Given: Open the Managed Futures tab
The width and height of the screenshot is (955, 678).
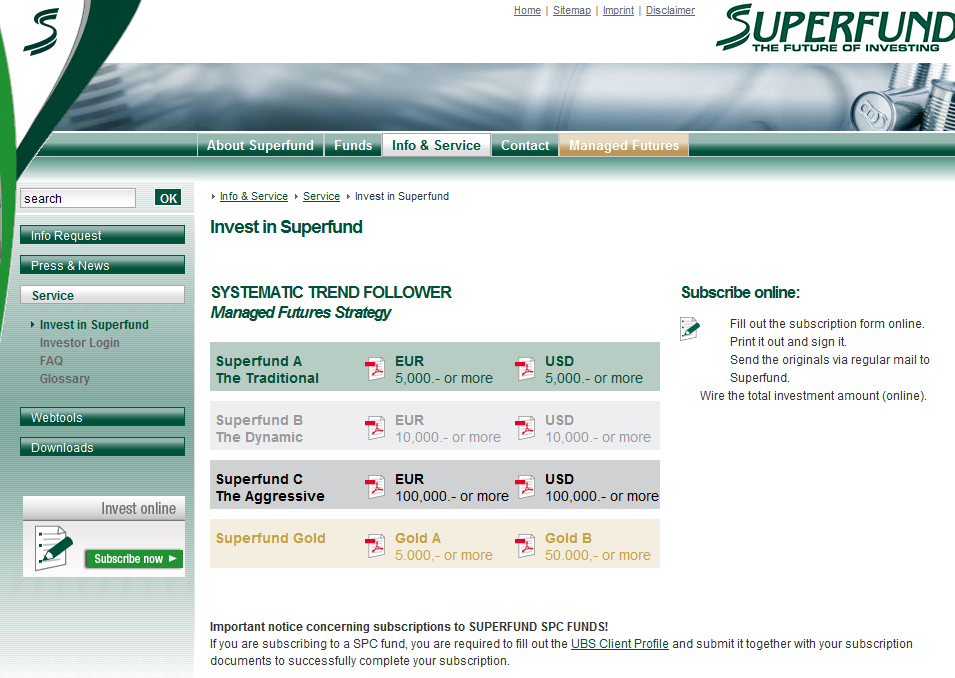Looking at the screenshot, I should point(624,146).
